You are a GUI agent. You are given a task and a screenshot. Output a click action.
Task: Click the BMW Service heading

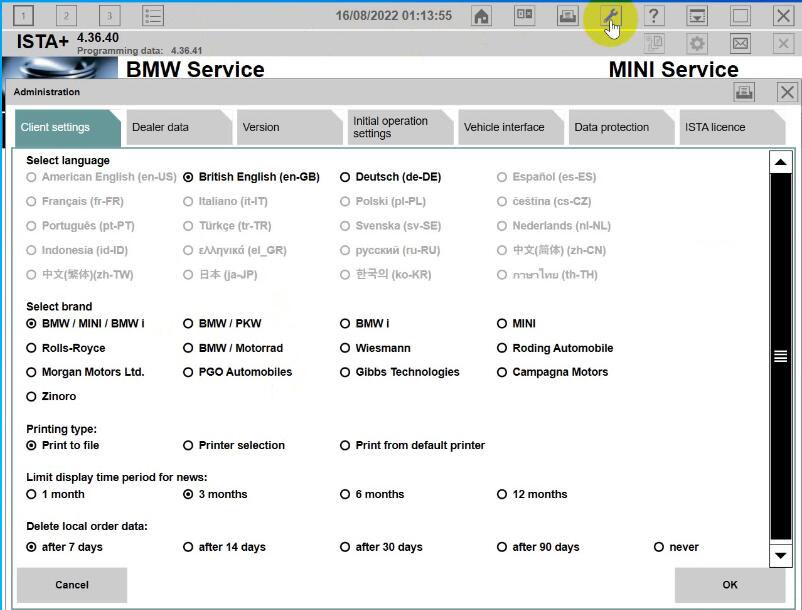[195, 70]
